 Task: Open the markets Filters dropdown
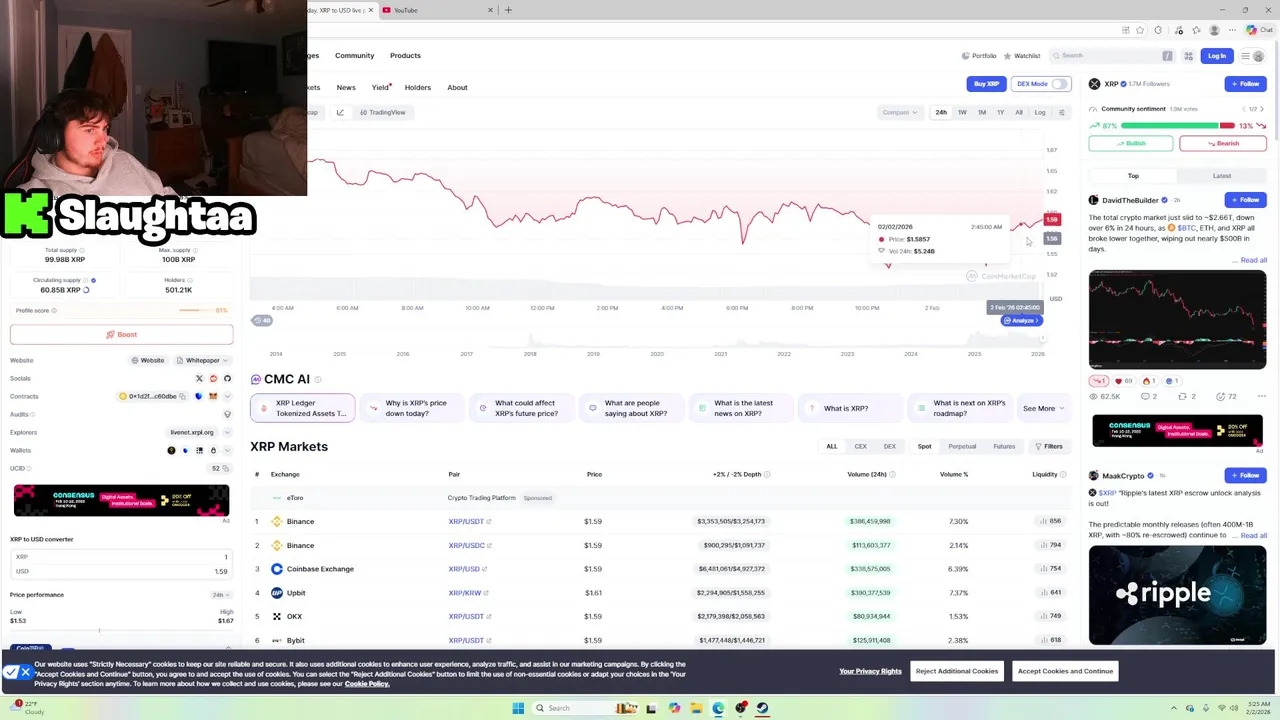(1048, 446)
